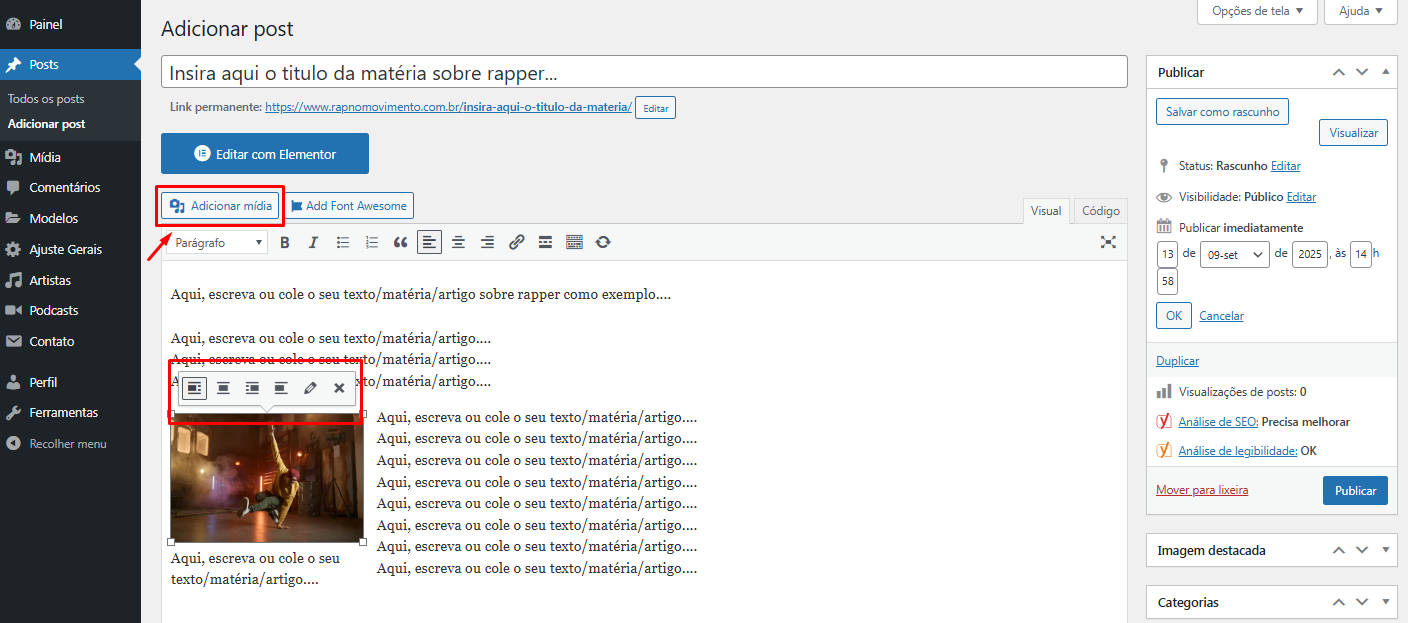The height and width of the screenshot is (623, 1408).
Task: Center selected image in image toolbar
Action: tap(224, 388)
